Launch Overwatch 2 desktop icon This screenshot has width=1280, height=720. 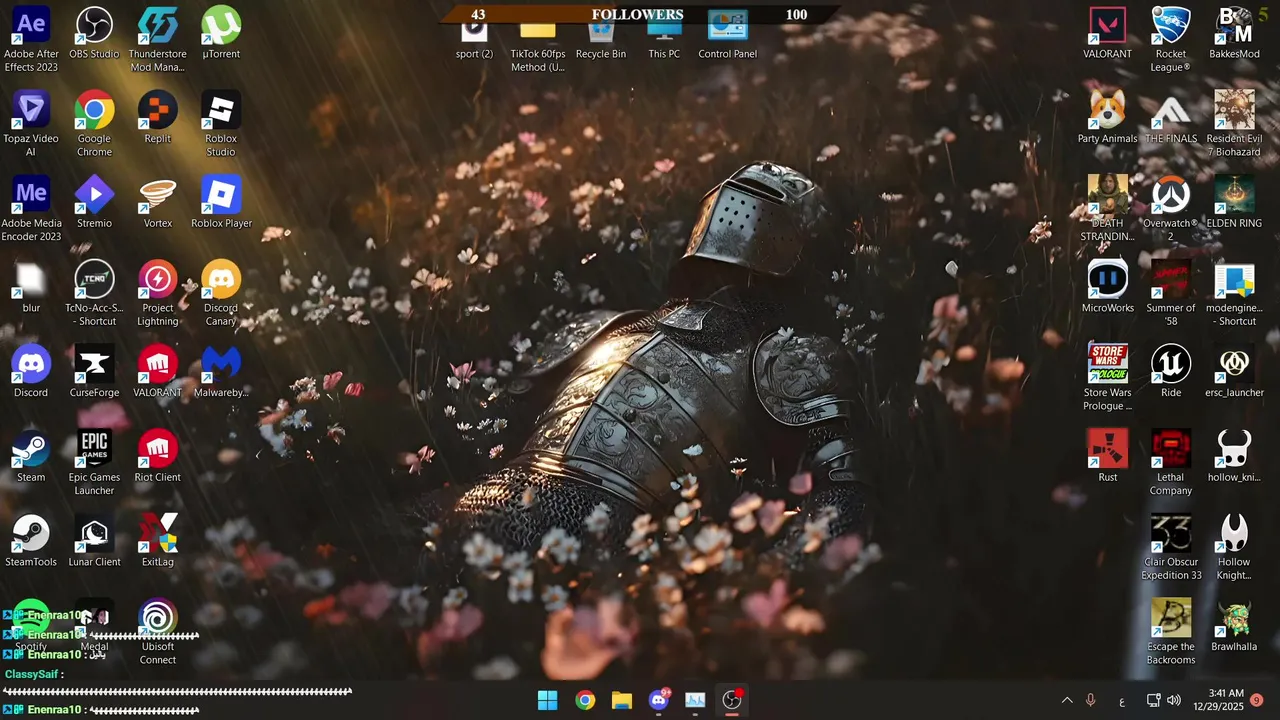point(1171,210)
